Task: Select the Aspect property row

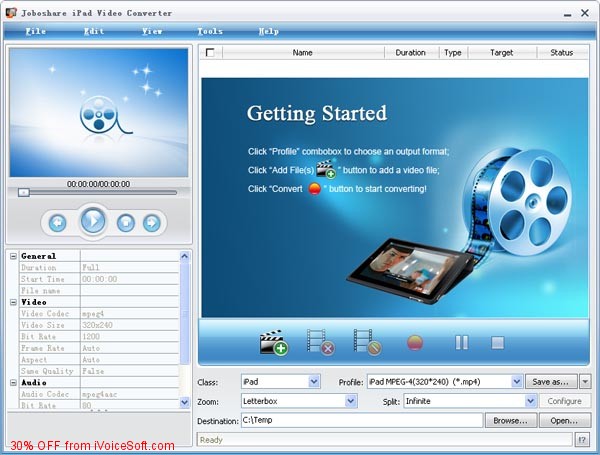Action: point(99,360)
